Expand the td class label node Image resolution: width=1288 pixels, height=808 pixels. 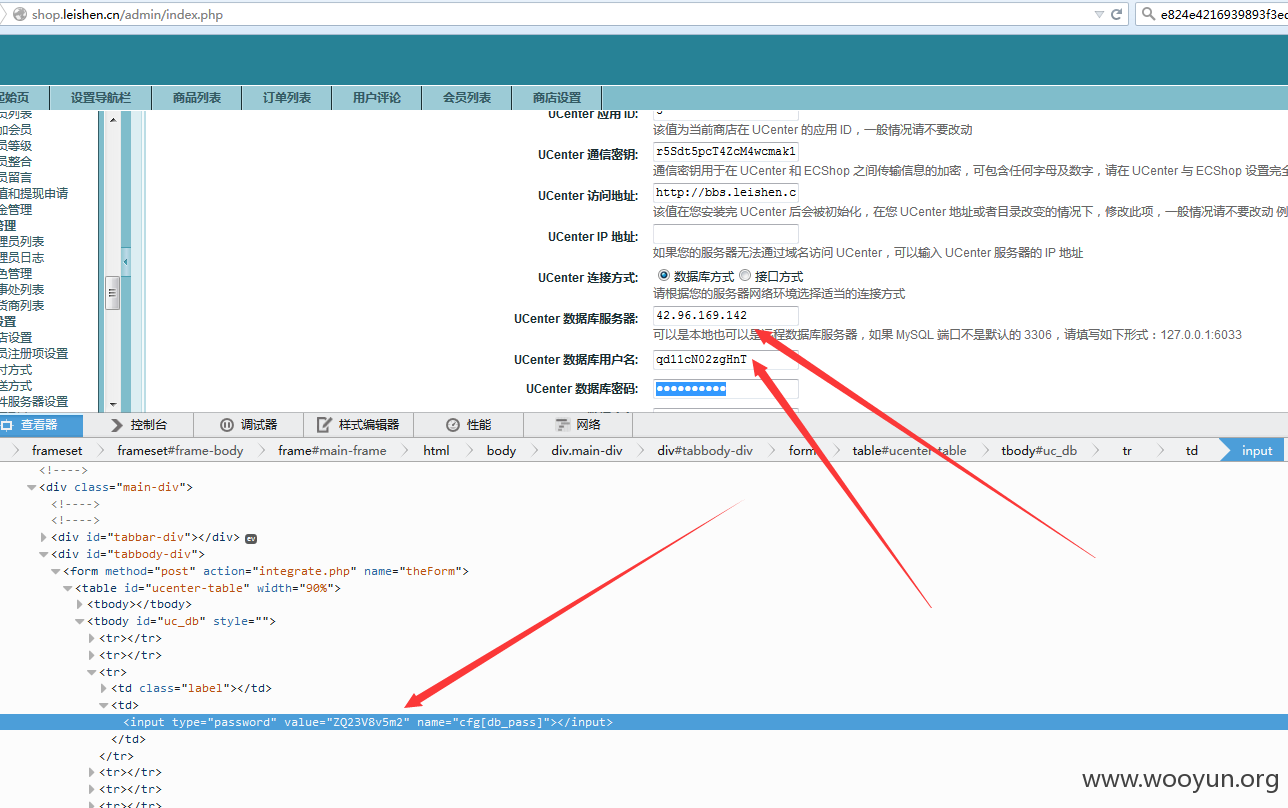(104, 688)
